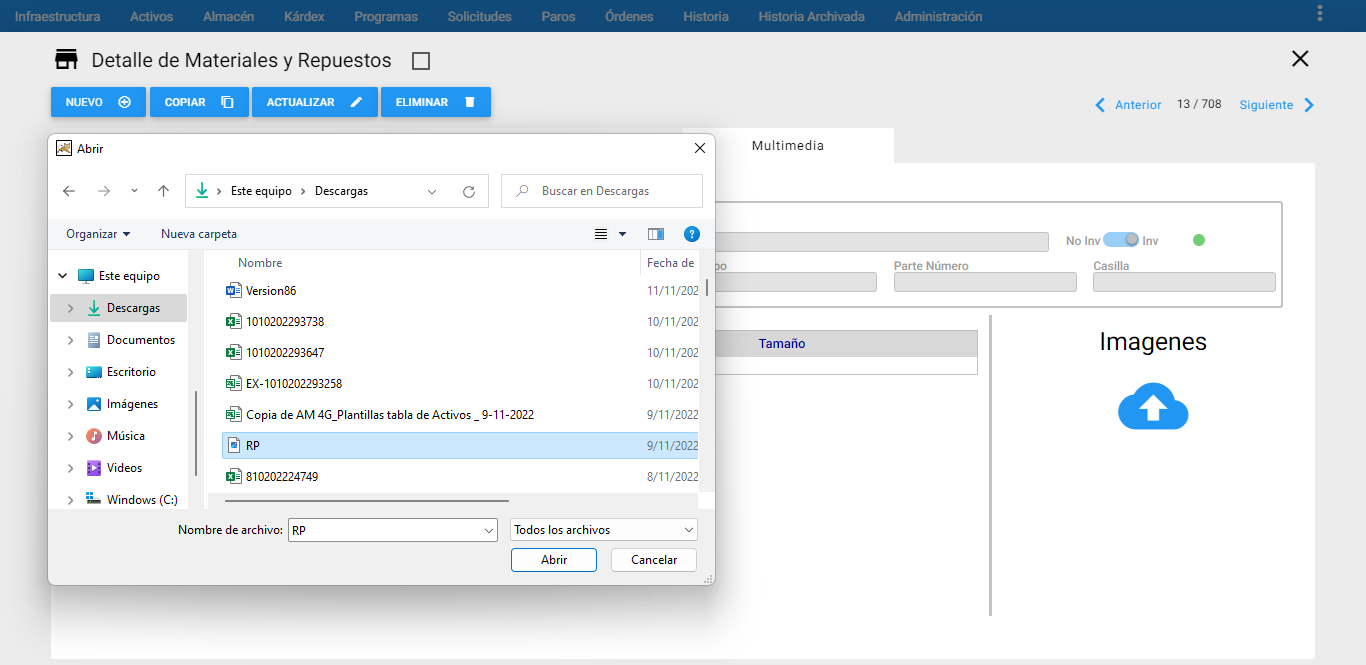Open the Kárdex menu
Viewport: 1366px width, 665px height.
(x=304, y=16)
